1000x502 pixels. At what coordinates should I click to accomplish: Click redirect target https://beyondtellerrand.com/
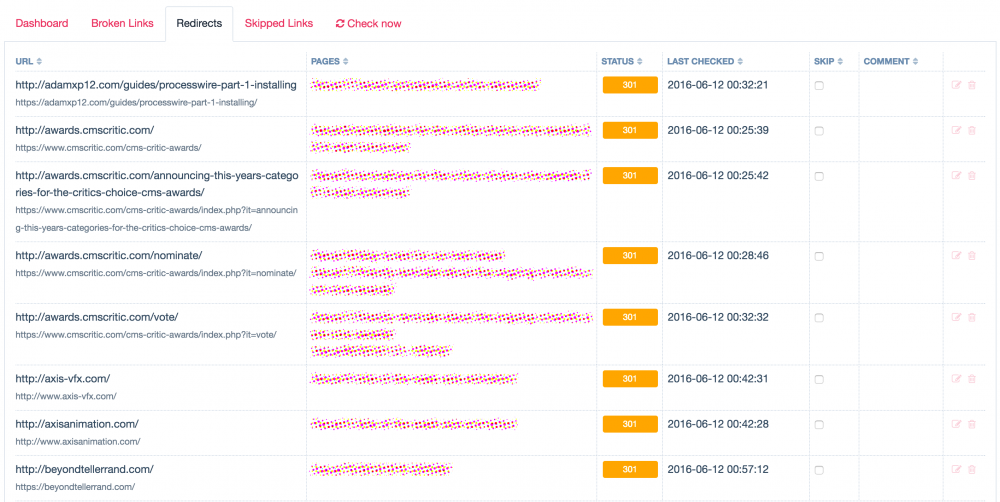click(x=75, y=487)
